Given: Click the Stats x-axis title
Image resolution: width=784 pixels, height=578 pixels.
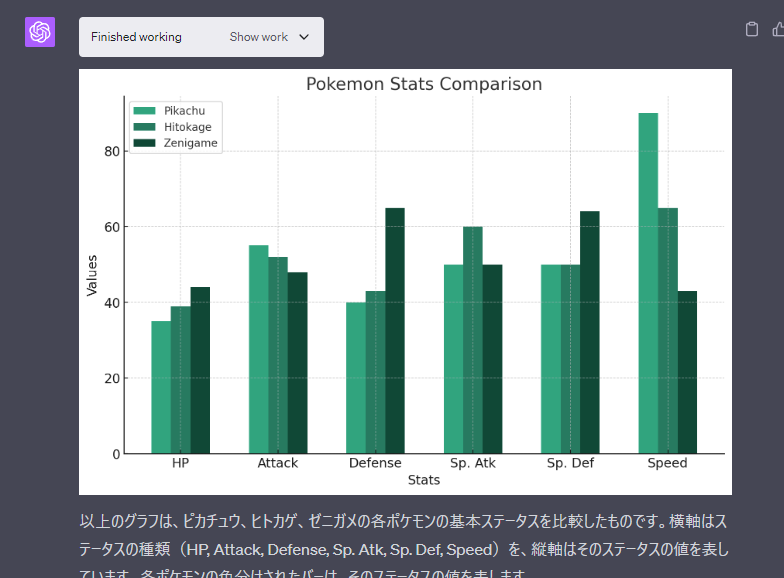Looking at the screenshot, I should pyautogui.click(x=424, y=480).
